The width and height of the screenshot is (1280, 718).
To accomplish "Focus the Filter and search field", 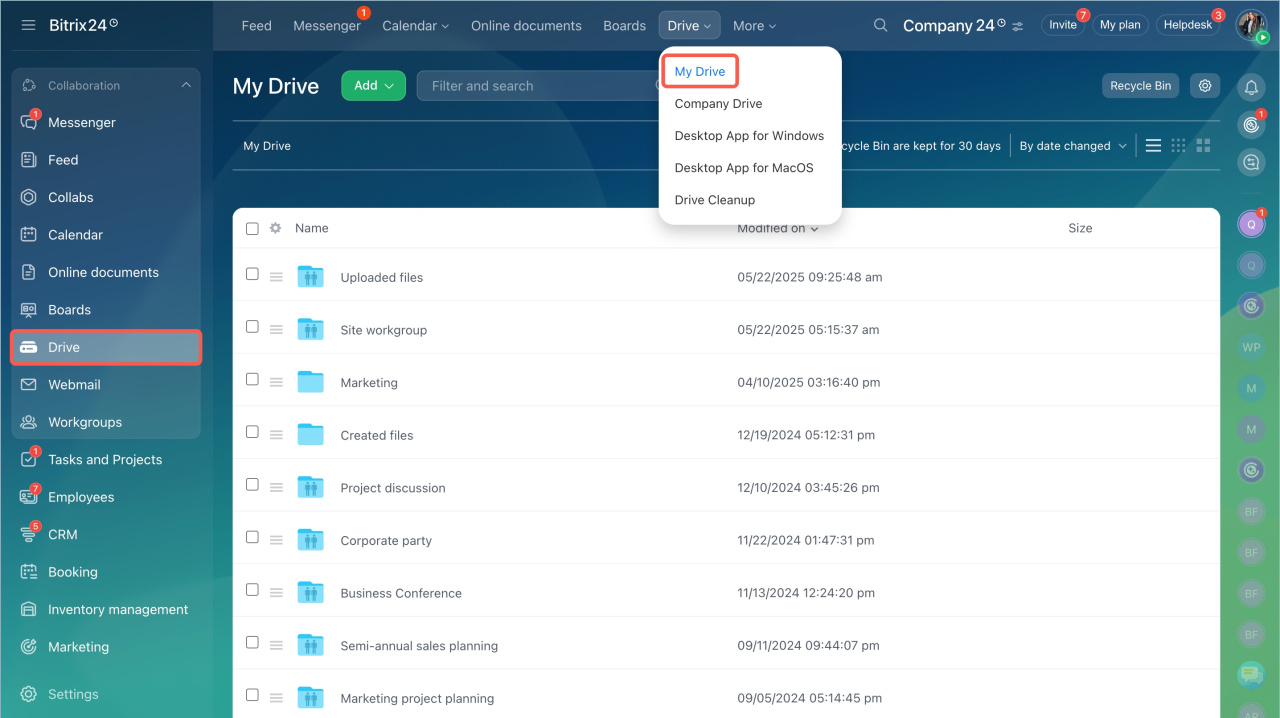I will click(535, 86).
